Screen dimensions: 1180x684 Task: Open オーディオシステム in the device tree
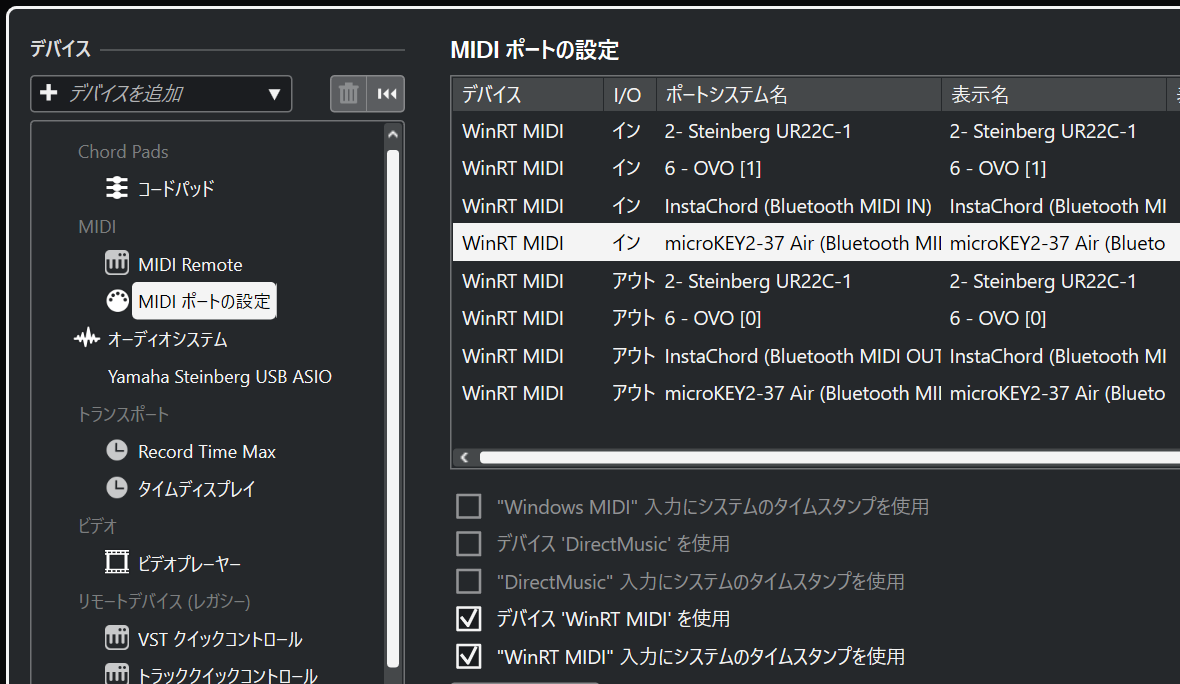[x=168, y=339]
